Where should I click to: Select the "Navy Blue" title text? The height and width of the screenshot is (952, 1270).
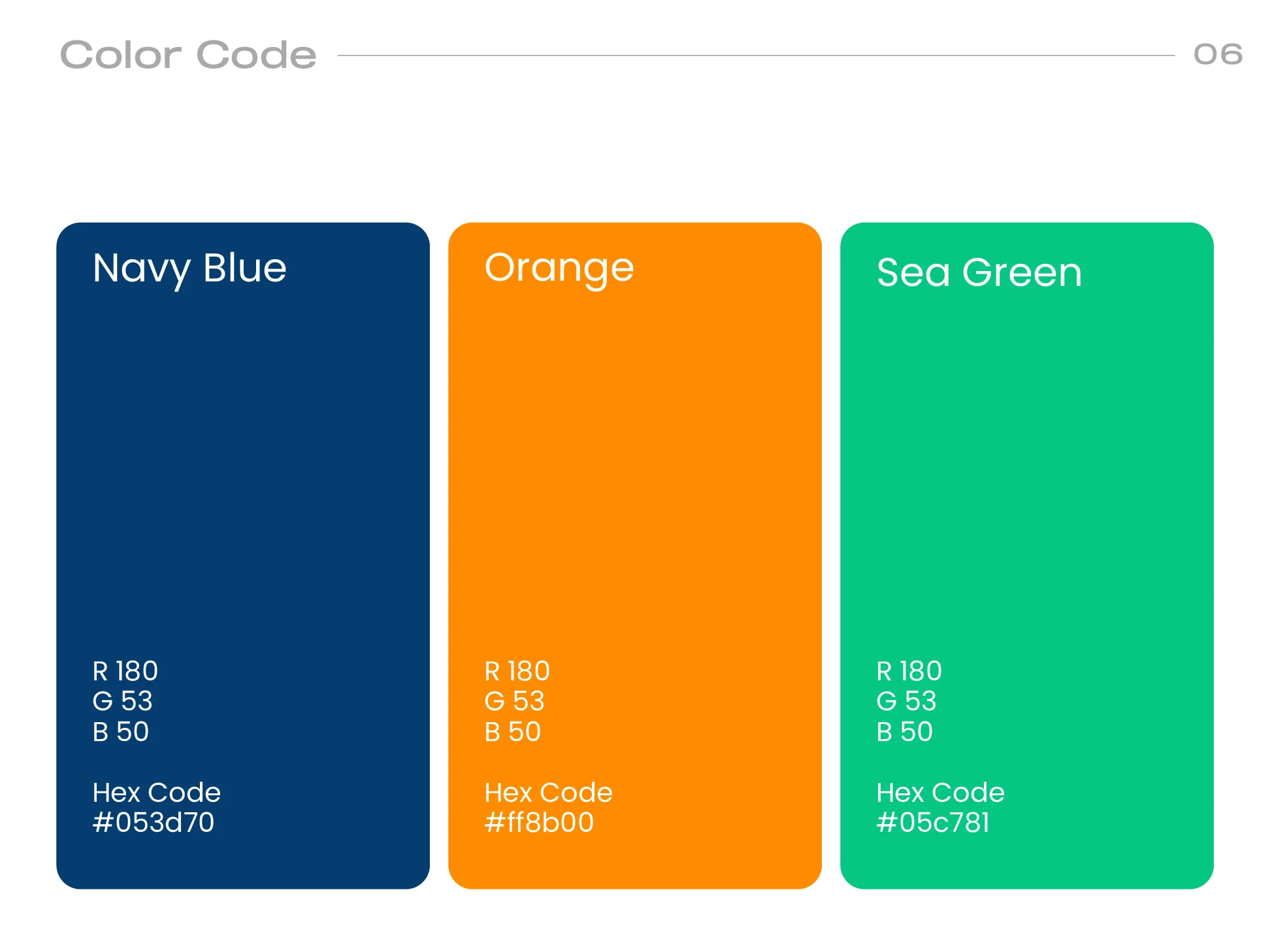point(189,268)
